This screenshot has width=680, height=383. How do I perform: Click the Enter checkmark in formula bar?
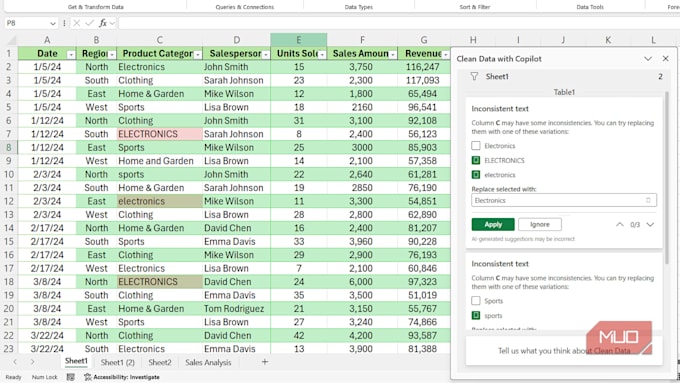pos(89,23)
